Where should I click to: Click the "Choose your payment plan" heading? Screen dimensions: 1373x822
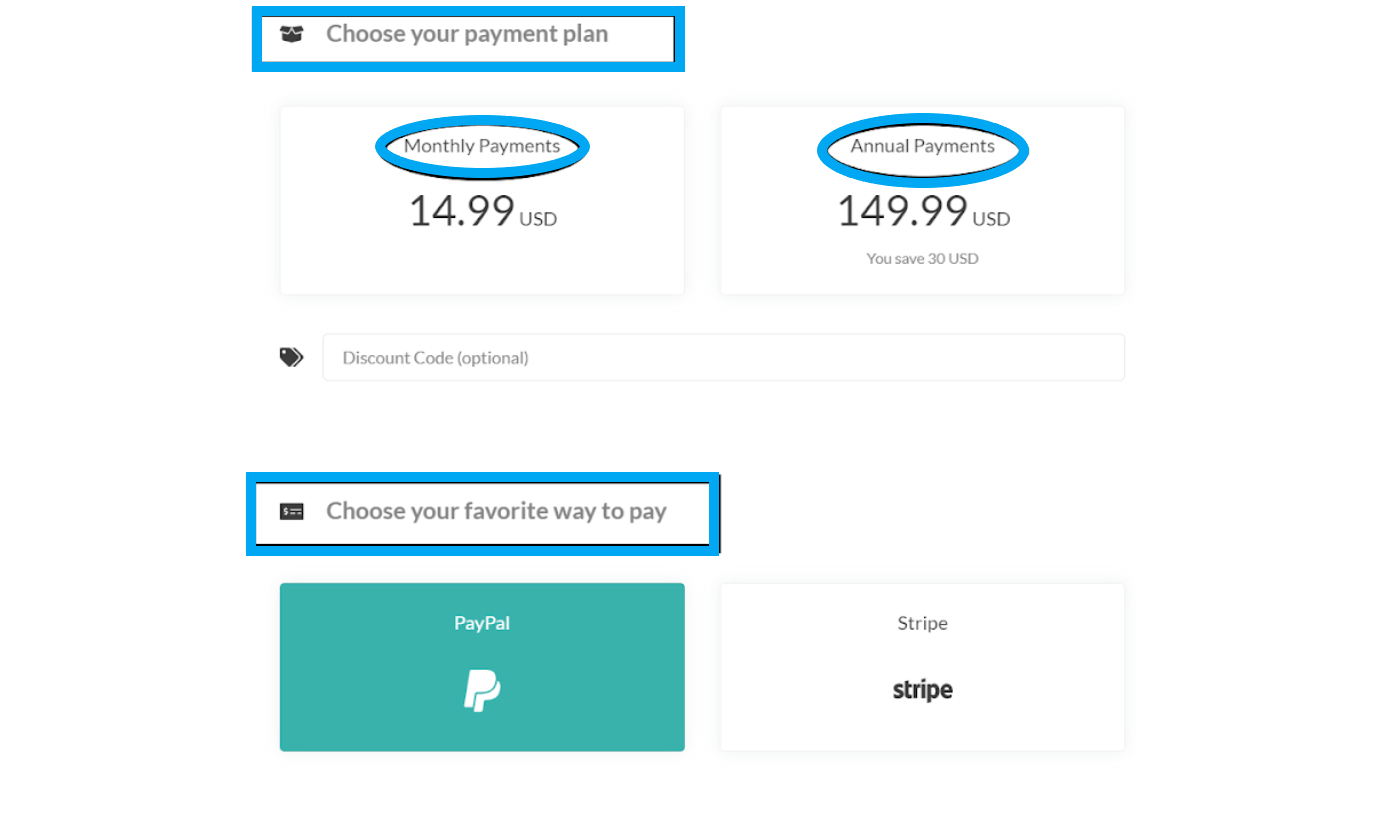point(467,34)
